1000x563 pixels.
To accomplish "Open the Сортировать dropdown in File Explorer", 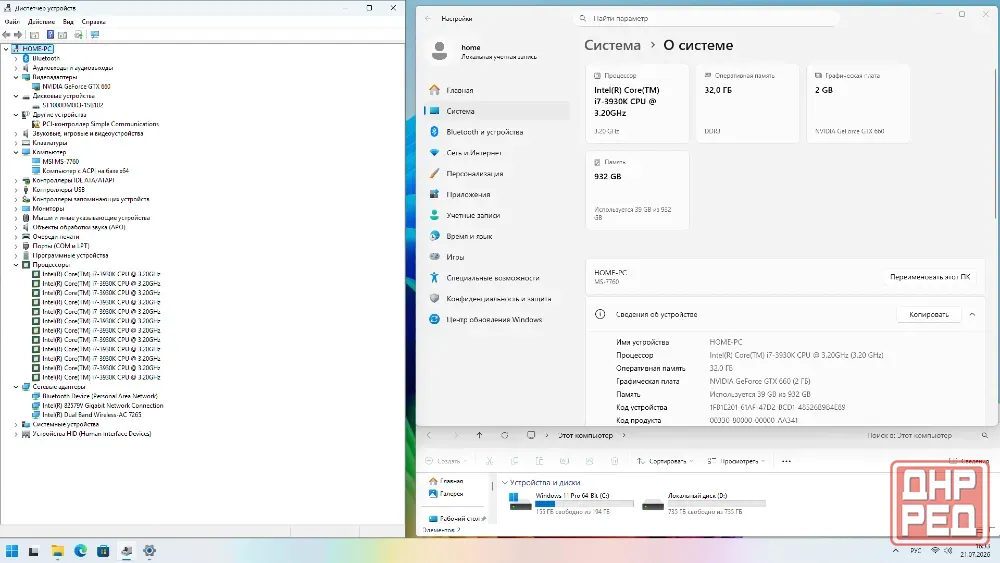I will (x=665, y=461).
